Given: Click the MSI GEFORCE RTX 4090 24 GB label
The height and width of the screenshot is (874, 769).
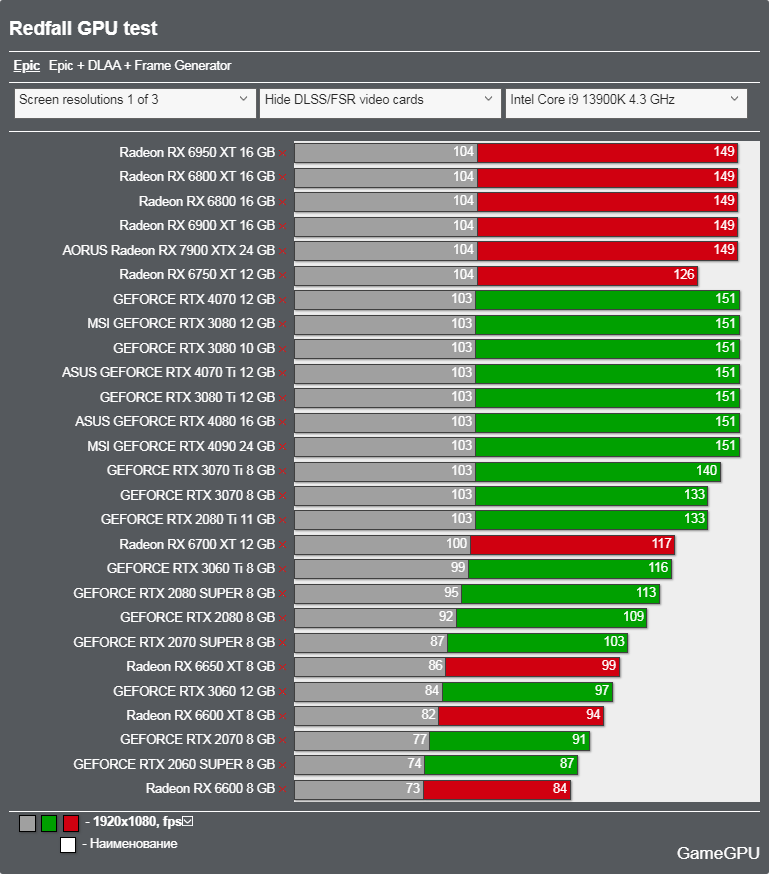Looking at the screenshot, I should (181, 446).
